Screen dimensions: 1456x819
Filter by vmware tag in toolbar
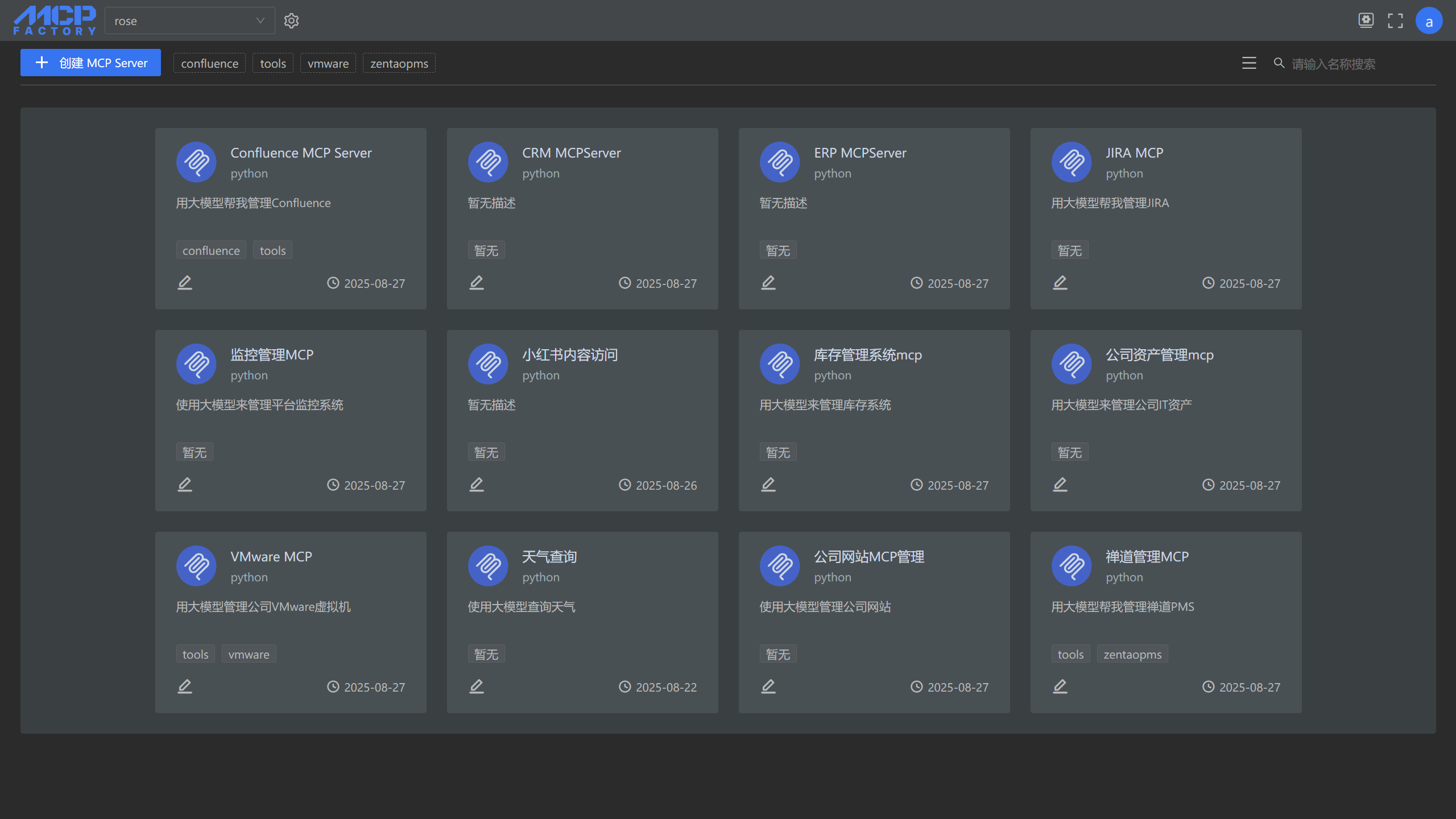click(x=328, y=63)
